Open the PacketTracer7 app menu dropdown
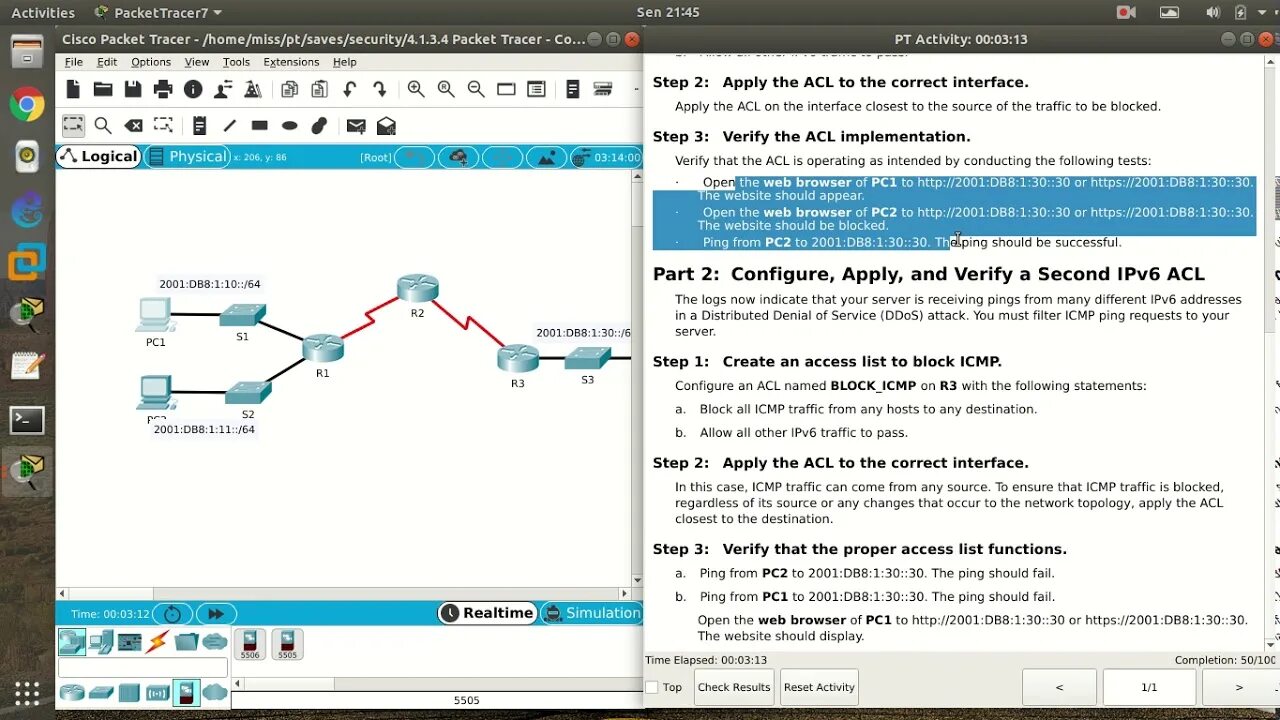The width and height of the screenshot is (1280, 720). (158, 13)
